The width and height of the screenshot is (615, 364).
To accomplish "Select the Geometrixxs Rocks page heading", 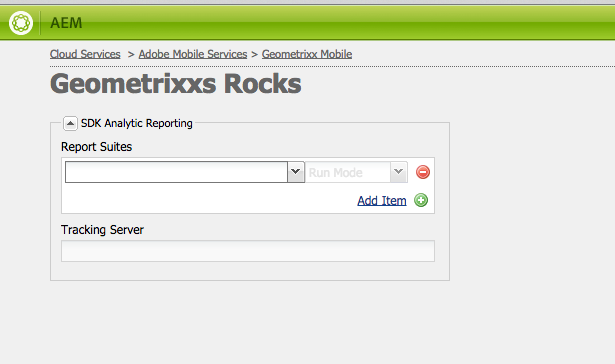I will pyautogui.click(x=176, y=84).
